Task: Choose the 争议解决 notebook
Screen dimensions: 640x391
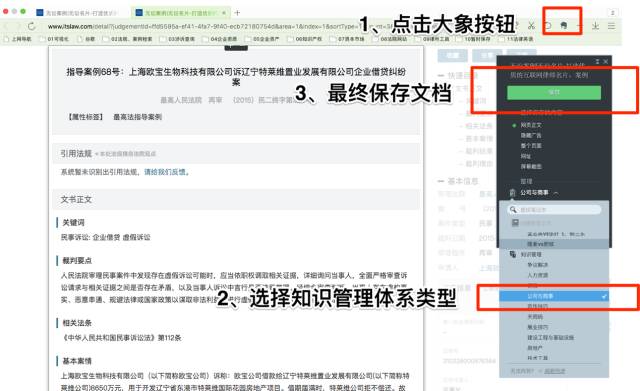Action: coord(538,265)
